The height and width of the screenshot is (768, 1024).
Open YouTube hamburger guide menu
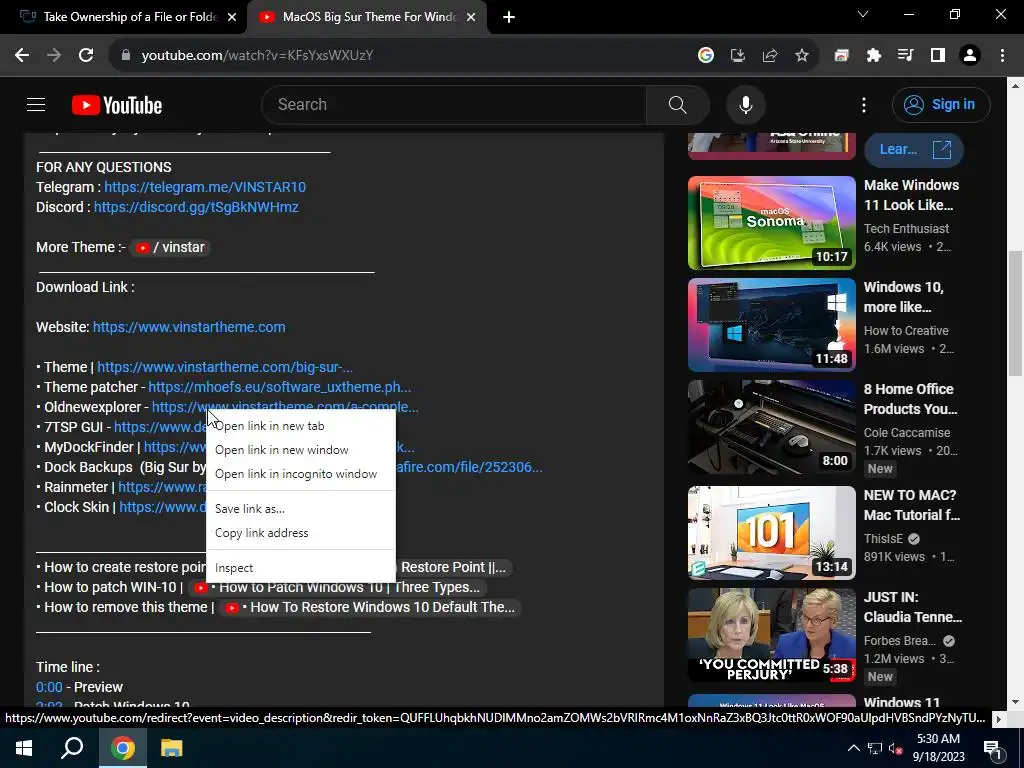click(x=36, y=104)
